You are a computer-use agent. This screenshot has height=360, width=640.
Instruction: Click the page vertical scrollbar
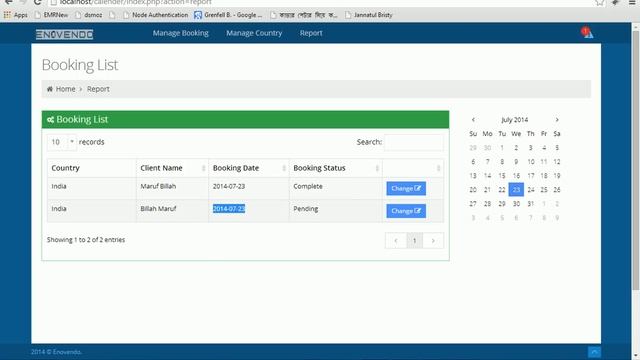click(x=635, y=161)
